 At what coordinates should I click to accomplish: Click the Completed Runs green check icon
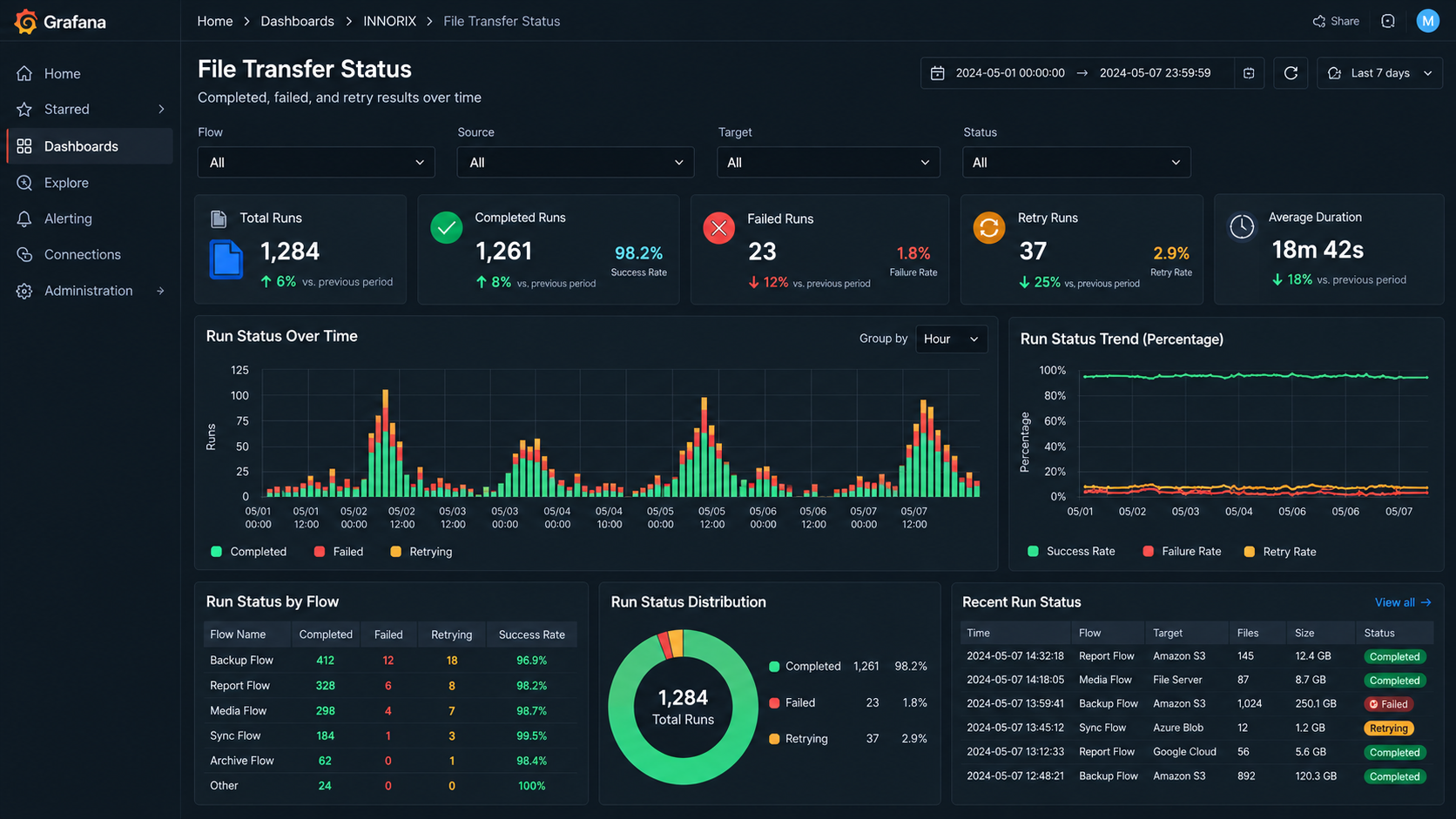tap(447, 228)
